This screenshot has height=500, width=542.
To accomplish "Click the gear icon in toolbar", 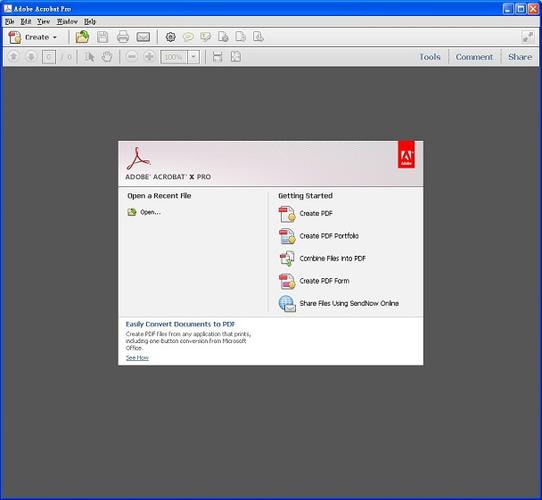I will coord(170,37).
